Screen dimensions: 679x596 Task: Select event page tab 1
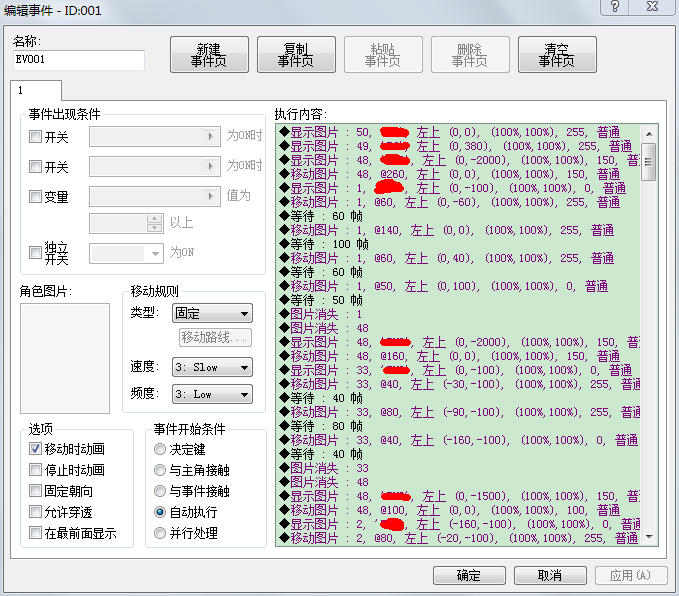(36, 91)
